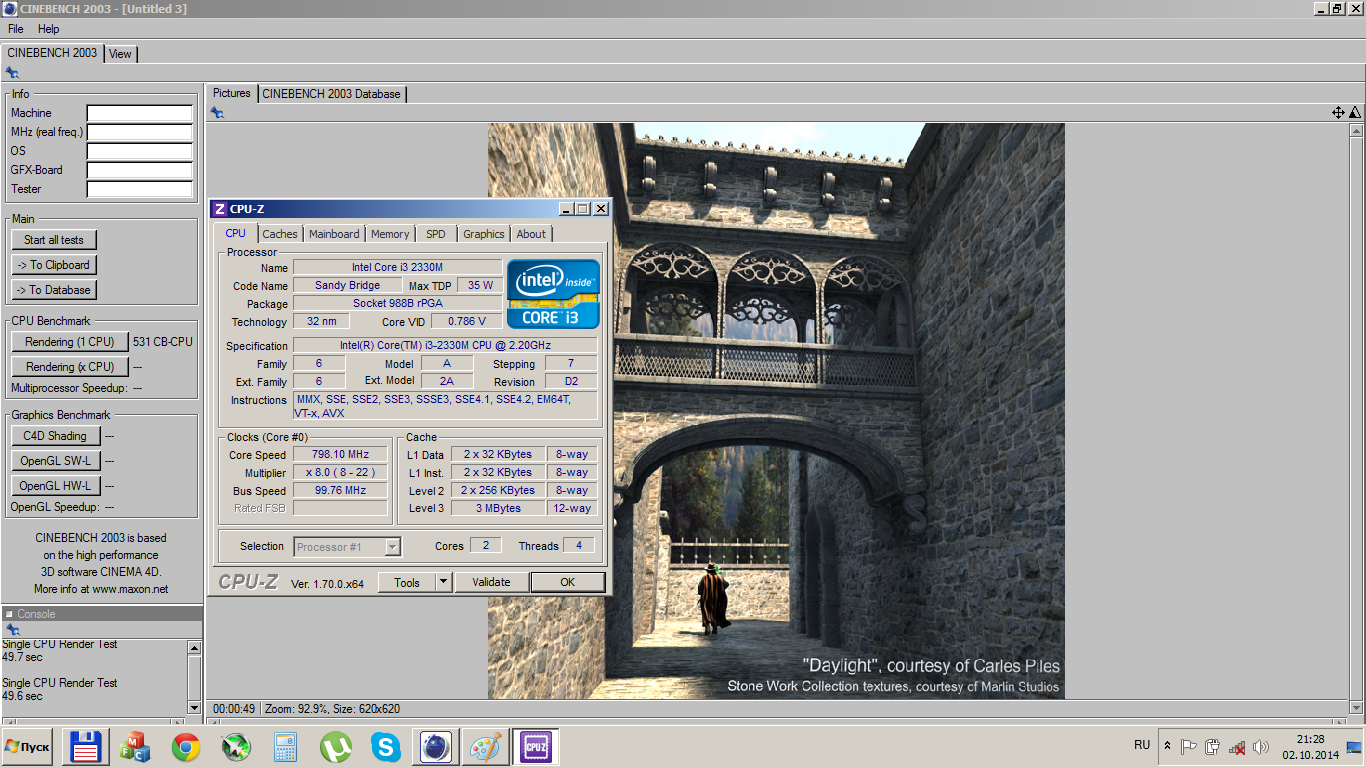Image resolution: width=1366 pixels, height=768 pixels.
Task: Launch Google Chrome from the taskbar
Action: click(185, 747)
